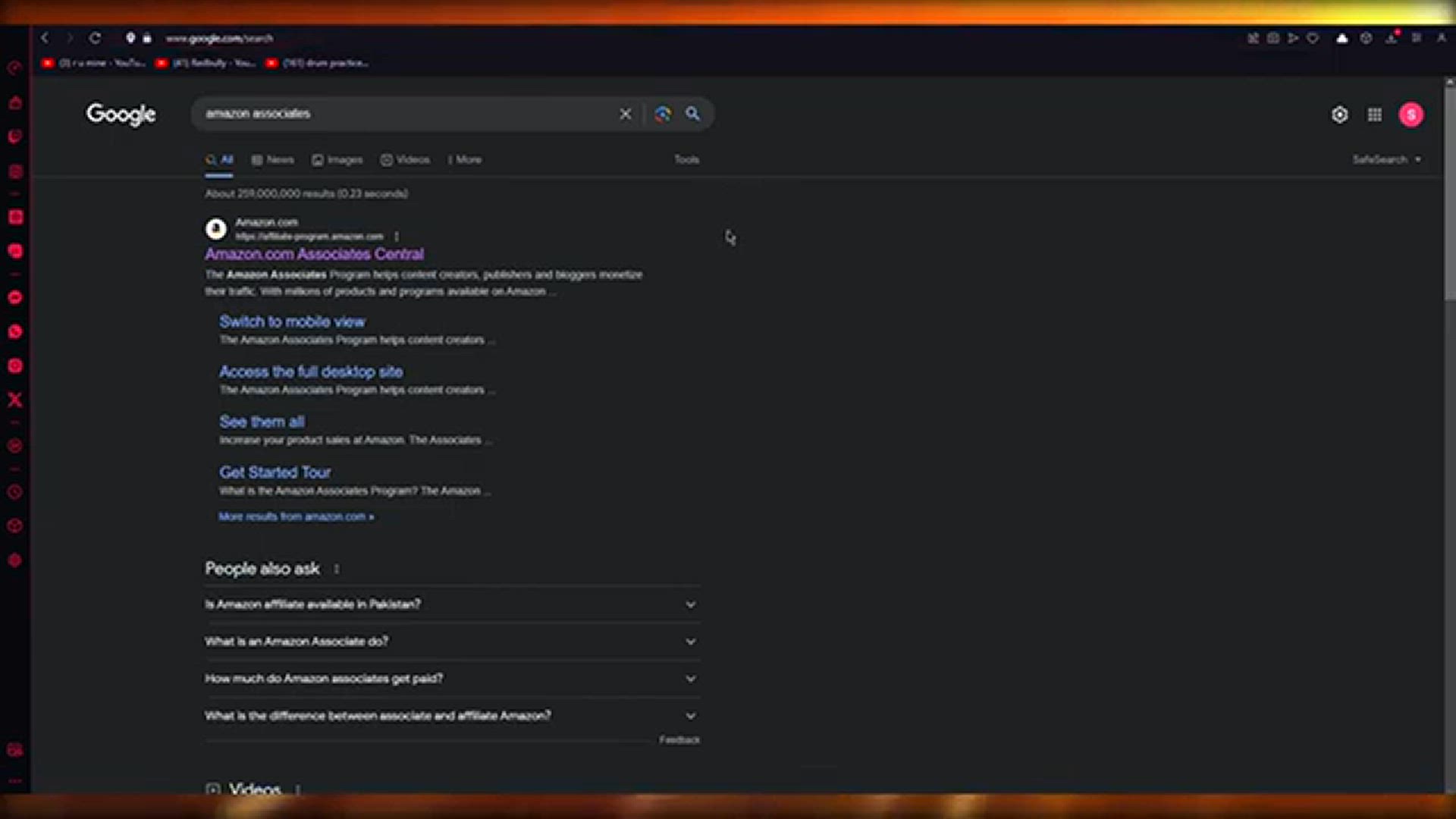Open three-dot menu beside Amazon result URL
Screen dimensions: 1456x819
[396, 237]
